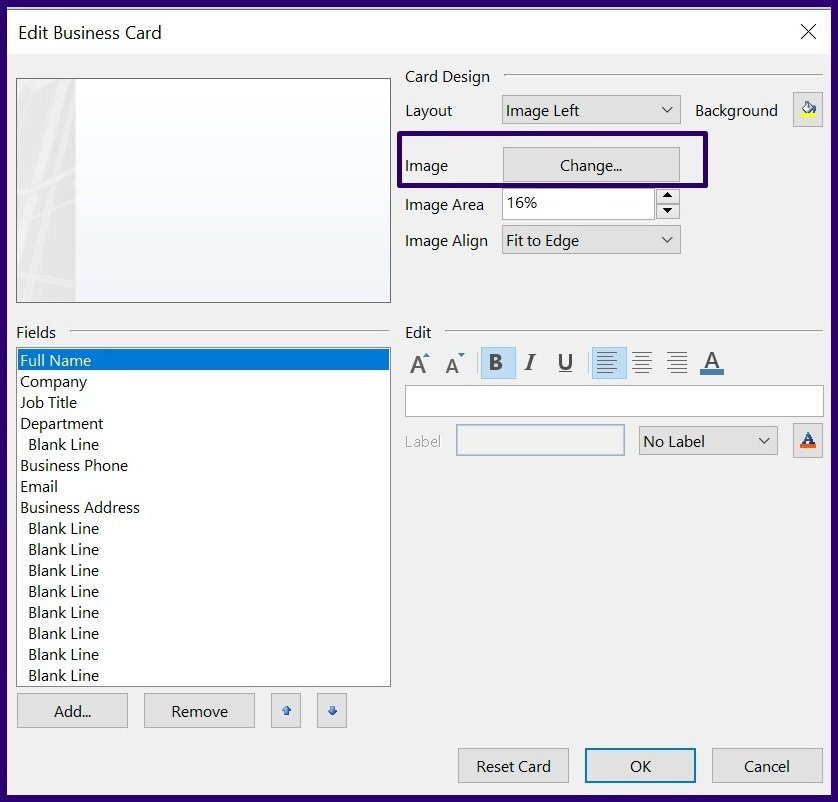Click the Image Area percentage field
Image resolution: width=838 pixels, height=802 pixels.
tap(578, 204)
